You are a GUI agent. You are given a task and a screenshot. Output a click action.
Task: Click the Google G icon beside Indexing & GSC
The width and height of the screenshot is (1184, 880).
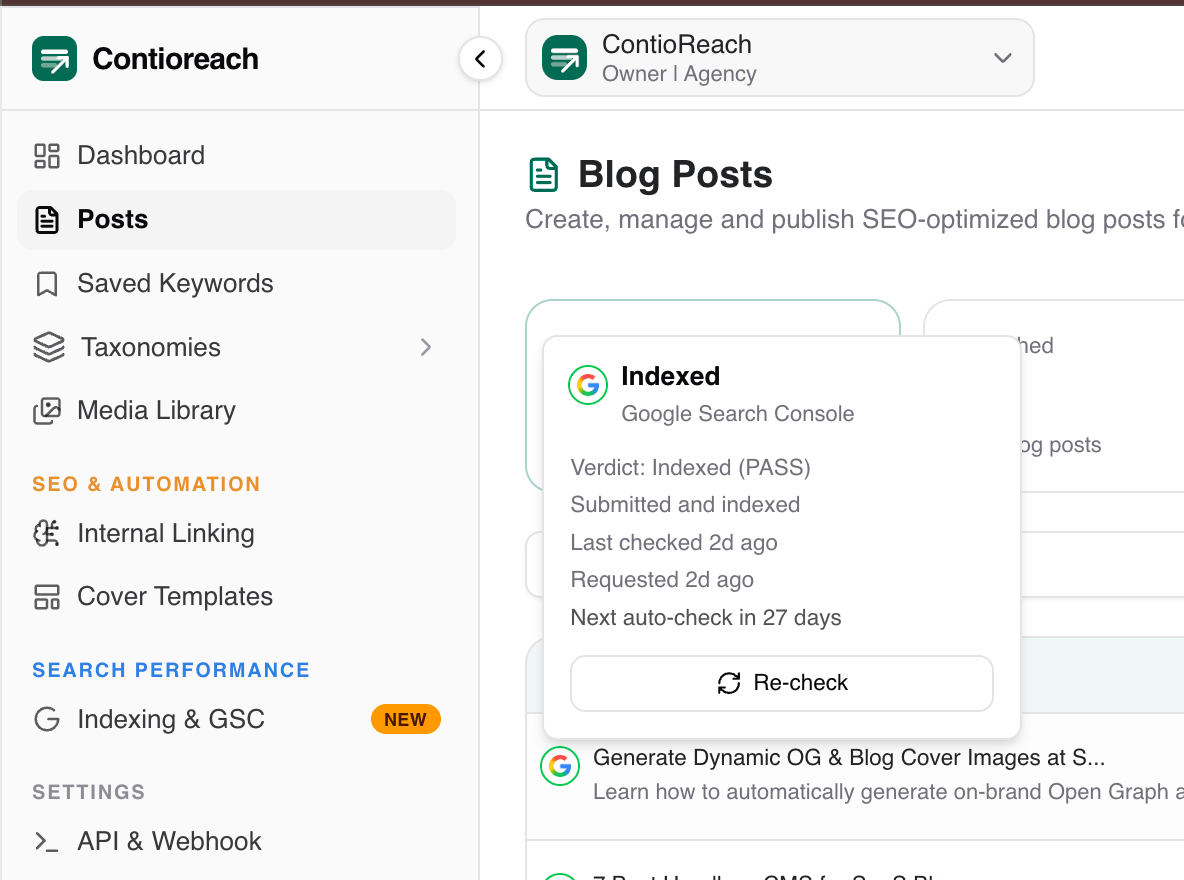[x=47, y=719]
